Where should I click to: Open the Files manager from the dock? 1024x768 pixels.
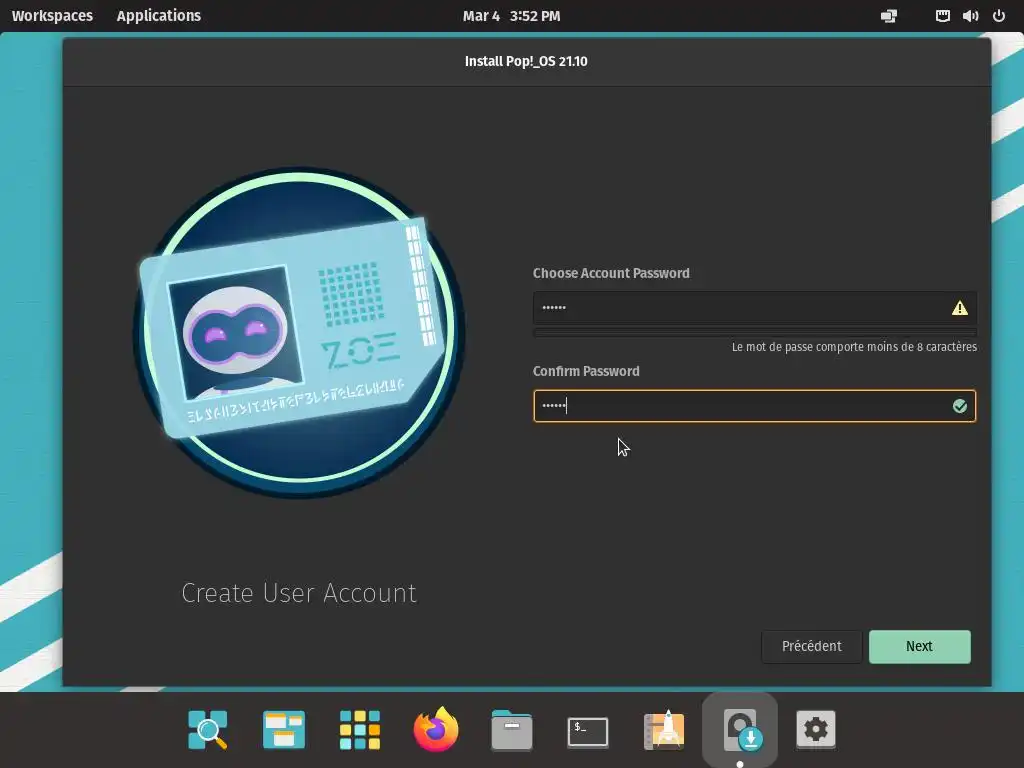click(x=511, y=729)
